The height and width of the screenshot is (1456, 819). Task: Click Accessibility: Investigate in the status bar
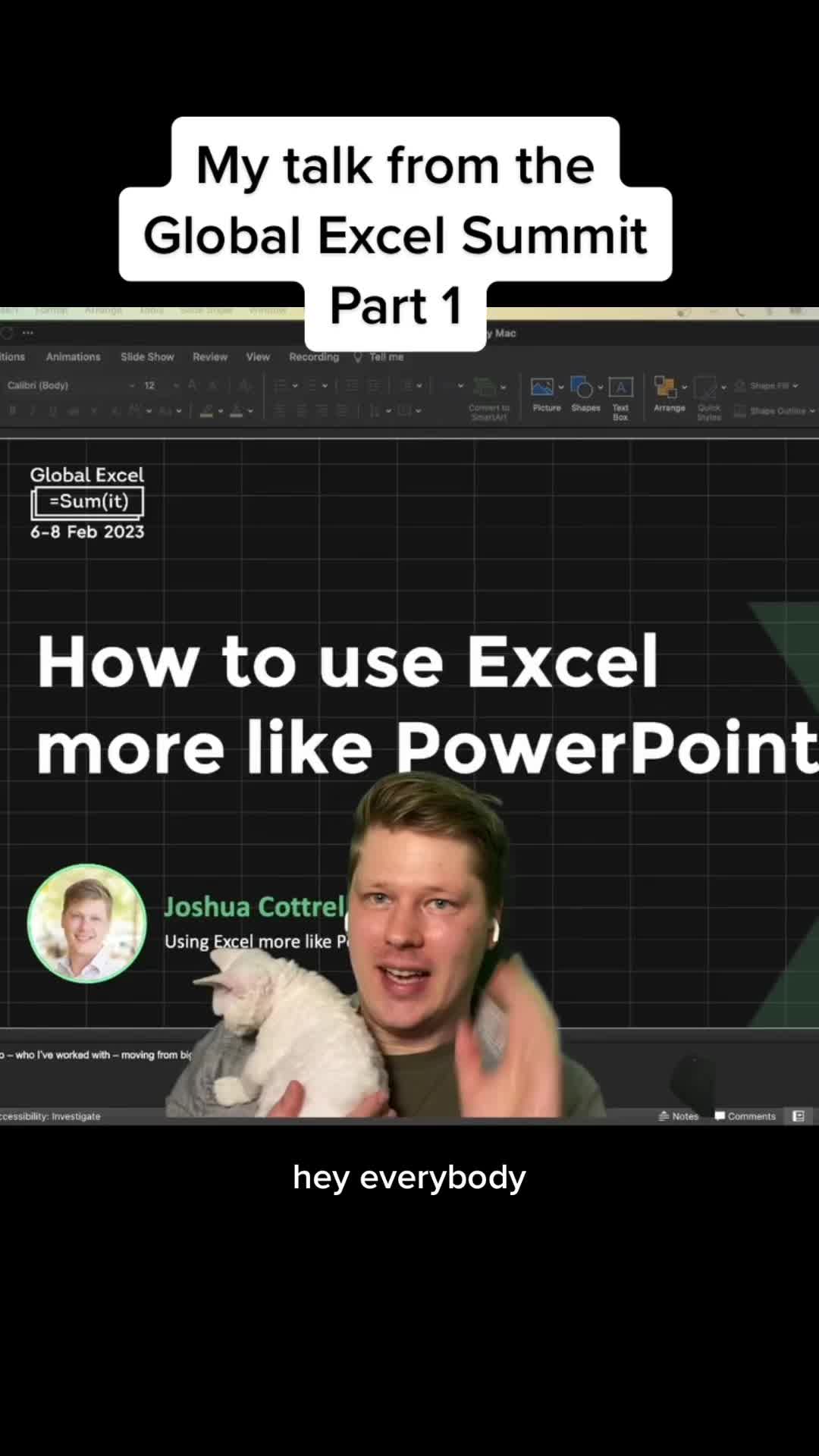pyautogui.click(x=51, y=1116)
